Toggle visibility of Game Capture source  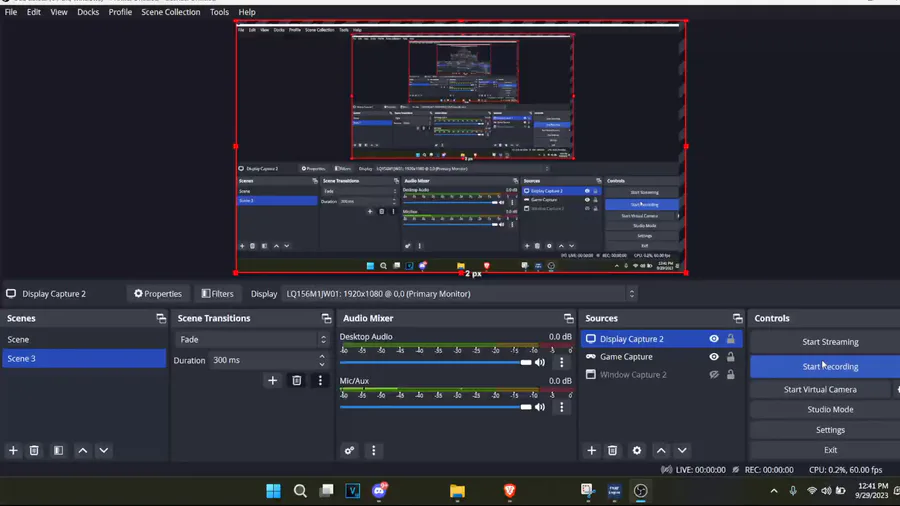tap(714, 357)
